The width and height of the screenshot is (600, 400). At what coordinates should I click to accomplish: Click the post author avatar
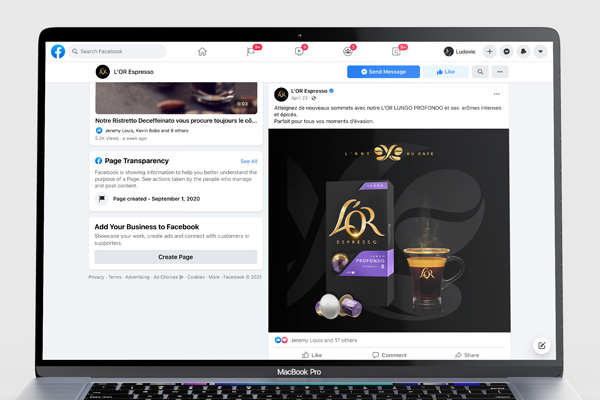(x=281, y=94)
